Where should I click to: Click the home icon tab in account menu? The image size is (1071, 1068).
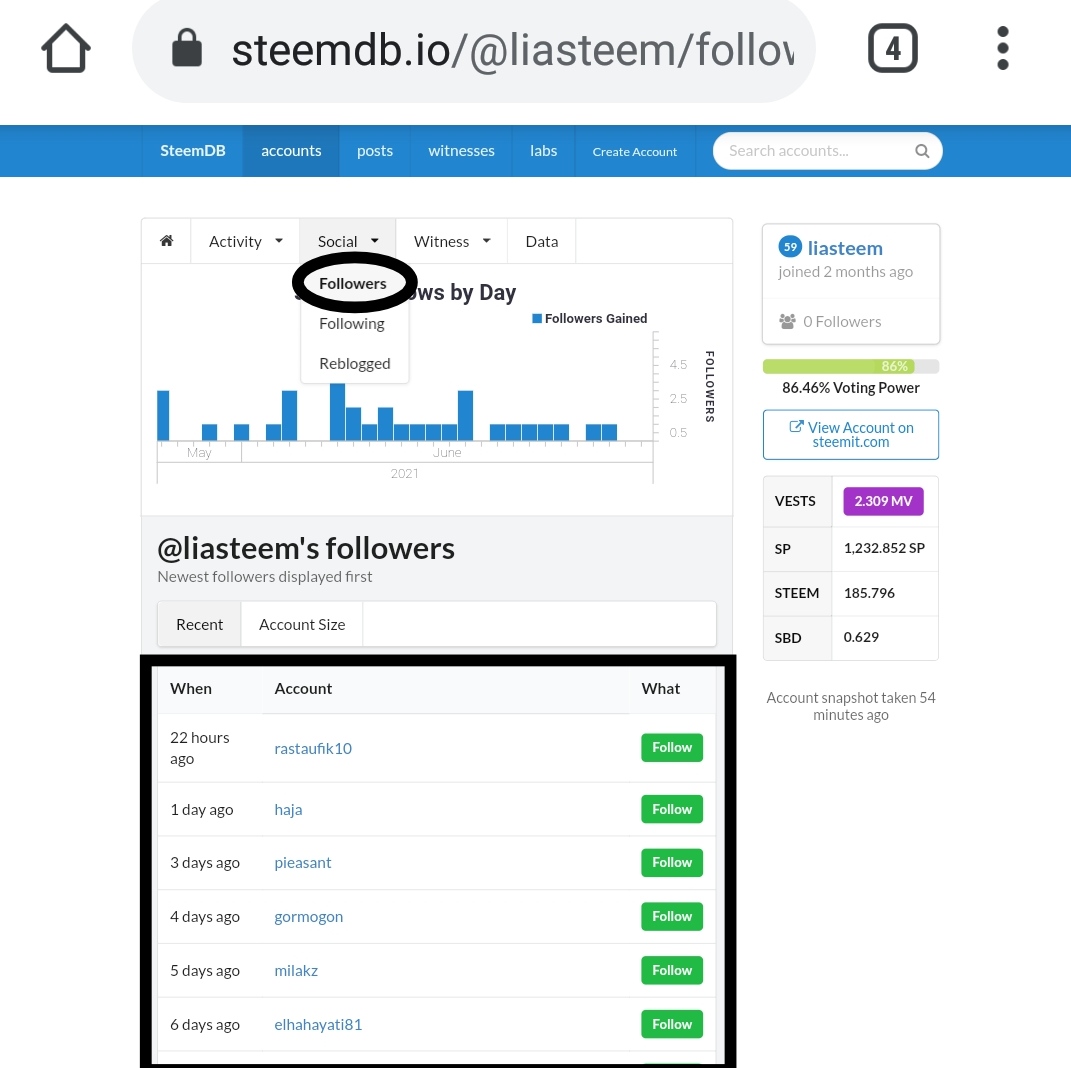[167, 241]
